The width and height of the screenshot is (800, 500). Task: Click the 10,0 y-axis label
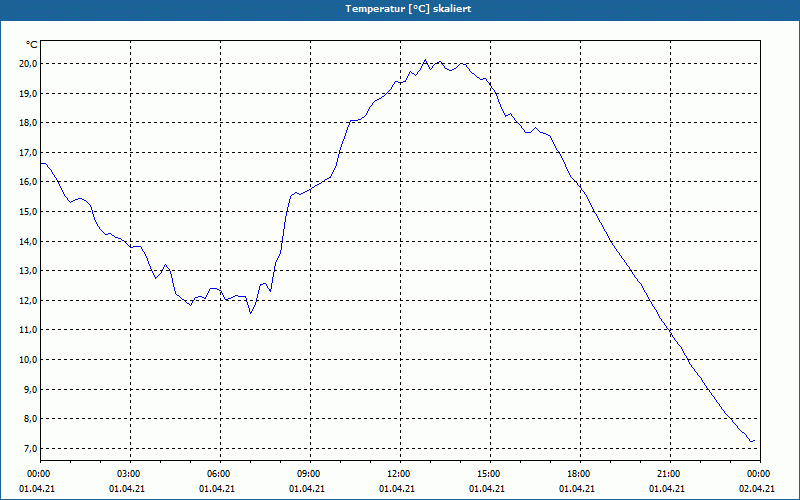pos(28,359)
